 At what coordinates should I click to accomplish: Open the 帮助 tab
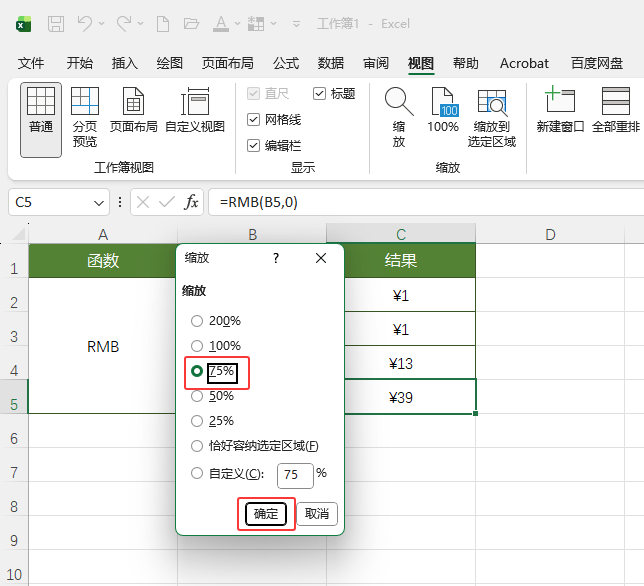[x=466, y=63]
